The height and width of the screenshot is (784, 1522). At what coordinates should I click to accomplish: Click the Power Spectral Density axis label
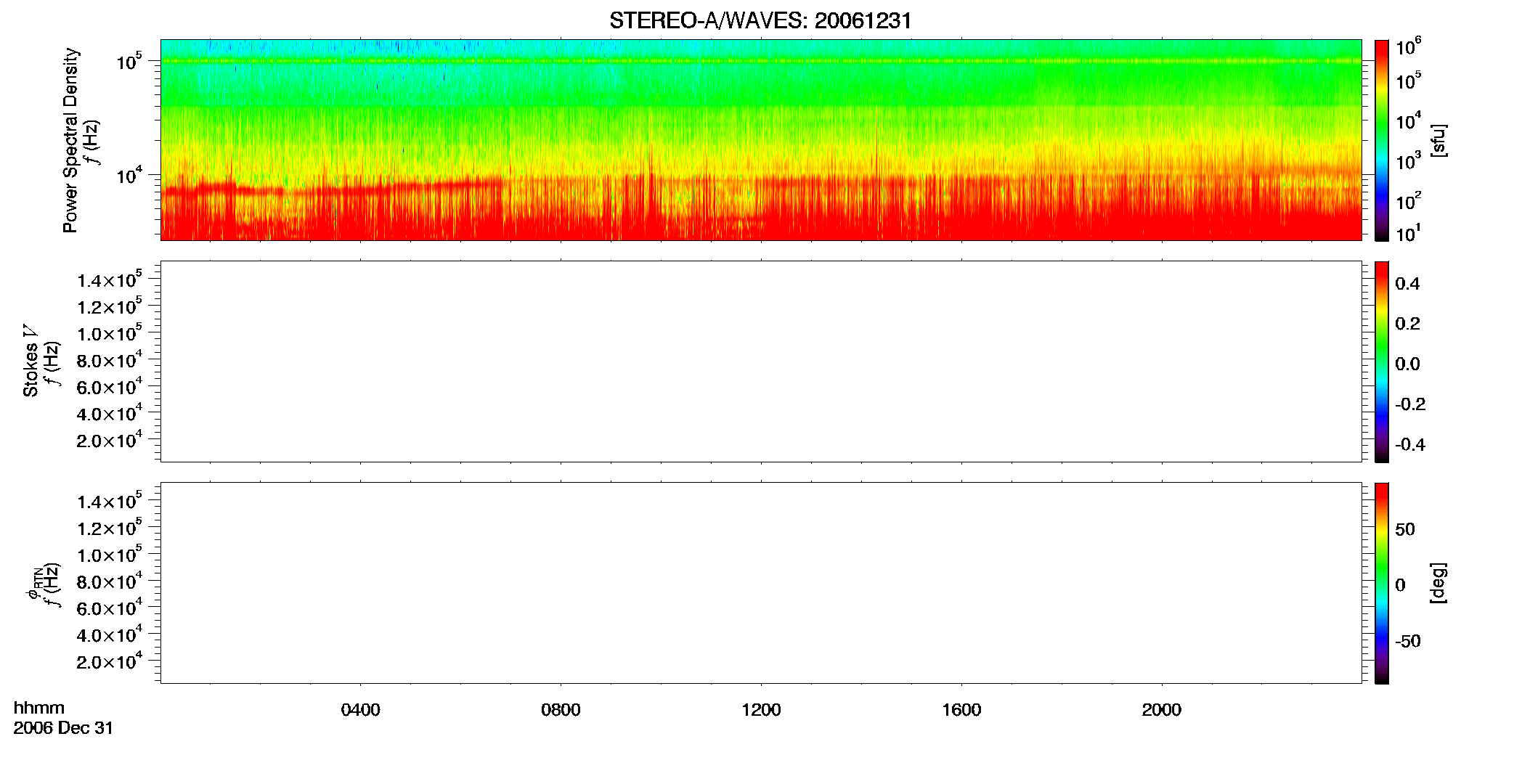click(70, 140)
